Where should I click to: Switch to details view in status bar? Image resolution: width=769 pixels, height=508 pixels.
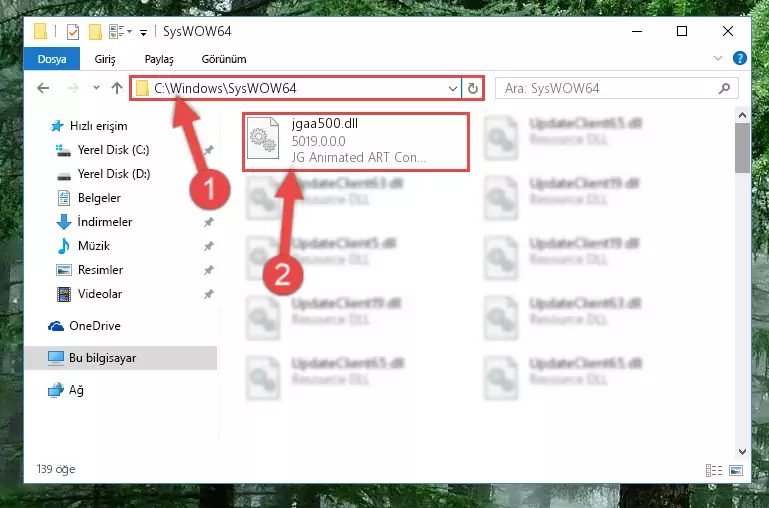(714, 471)
